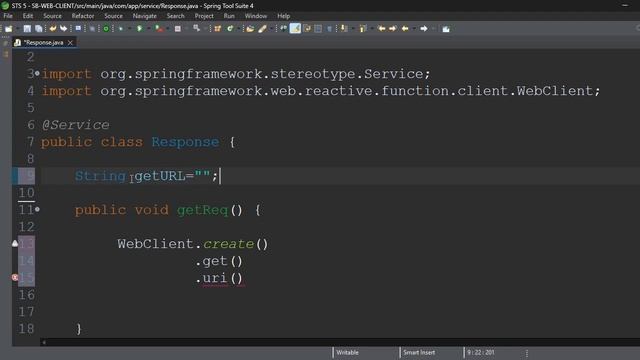Click the Save toolbar icon
This screenshot has height=360, width=640.
point(27,29)
